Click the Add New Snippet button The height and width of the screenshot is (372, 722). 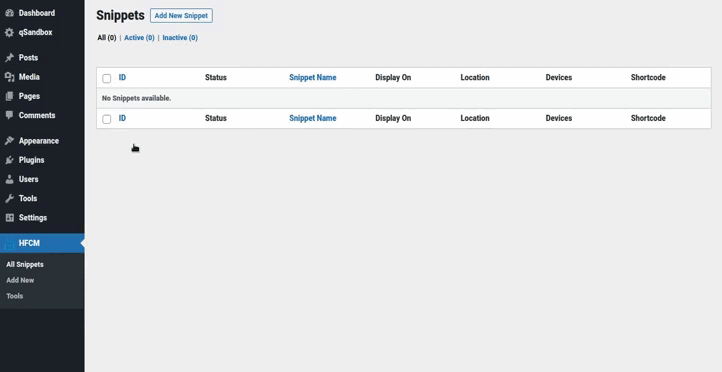tap(181, 15)
